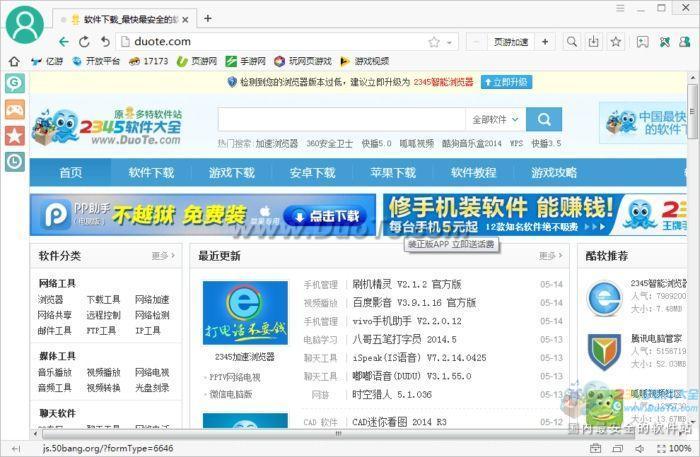The image size is (700, 457).
Task: Expand 更多 in 最近更新 panel
Action: (550, 256)
